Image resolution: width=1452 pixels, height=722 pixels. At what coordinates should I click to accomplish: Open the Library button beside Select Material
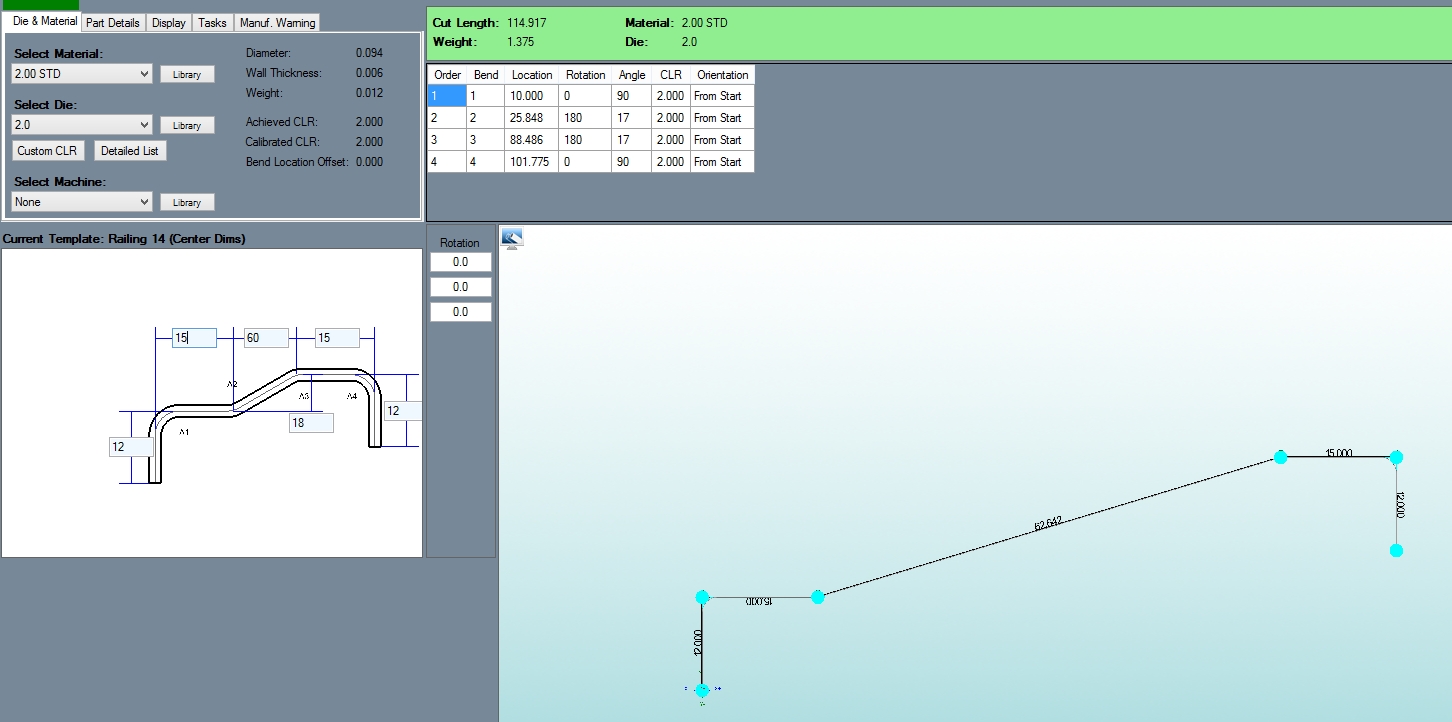[187, 74]
